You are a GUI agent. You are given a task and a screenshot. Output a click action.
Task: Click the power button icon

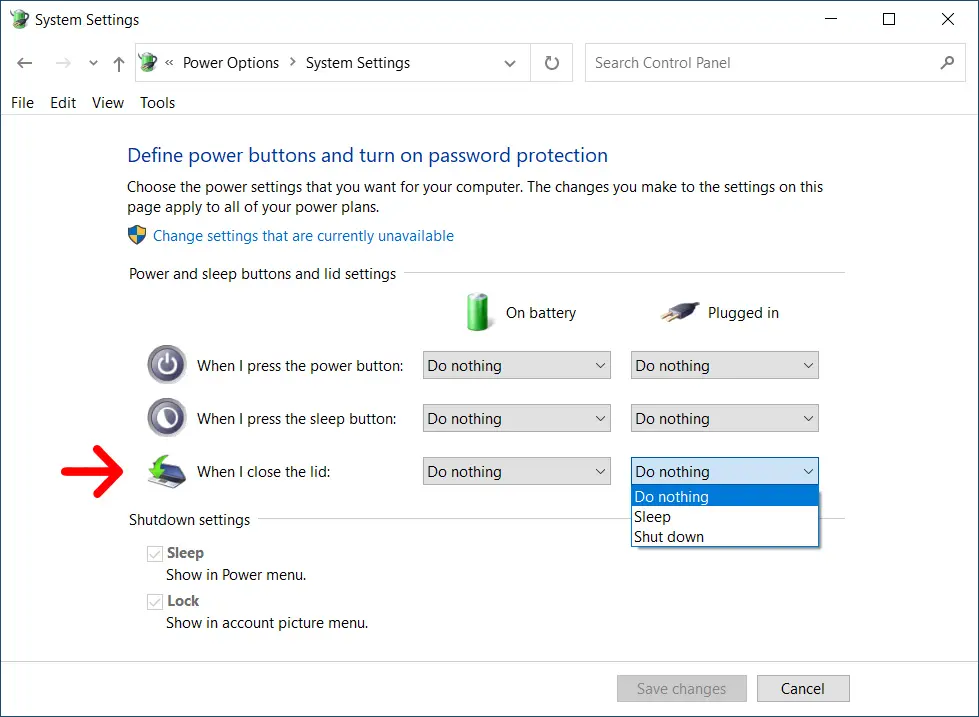166,365
